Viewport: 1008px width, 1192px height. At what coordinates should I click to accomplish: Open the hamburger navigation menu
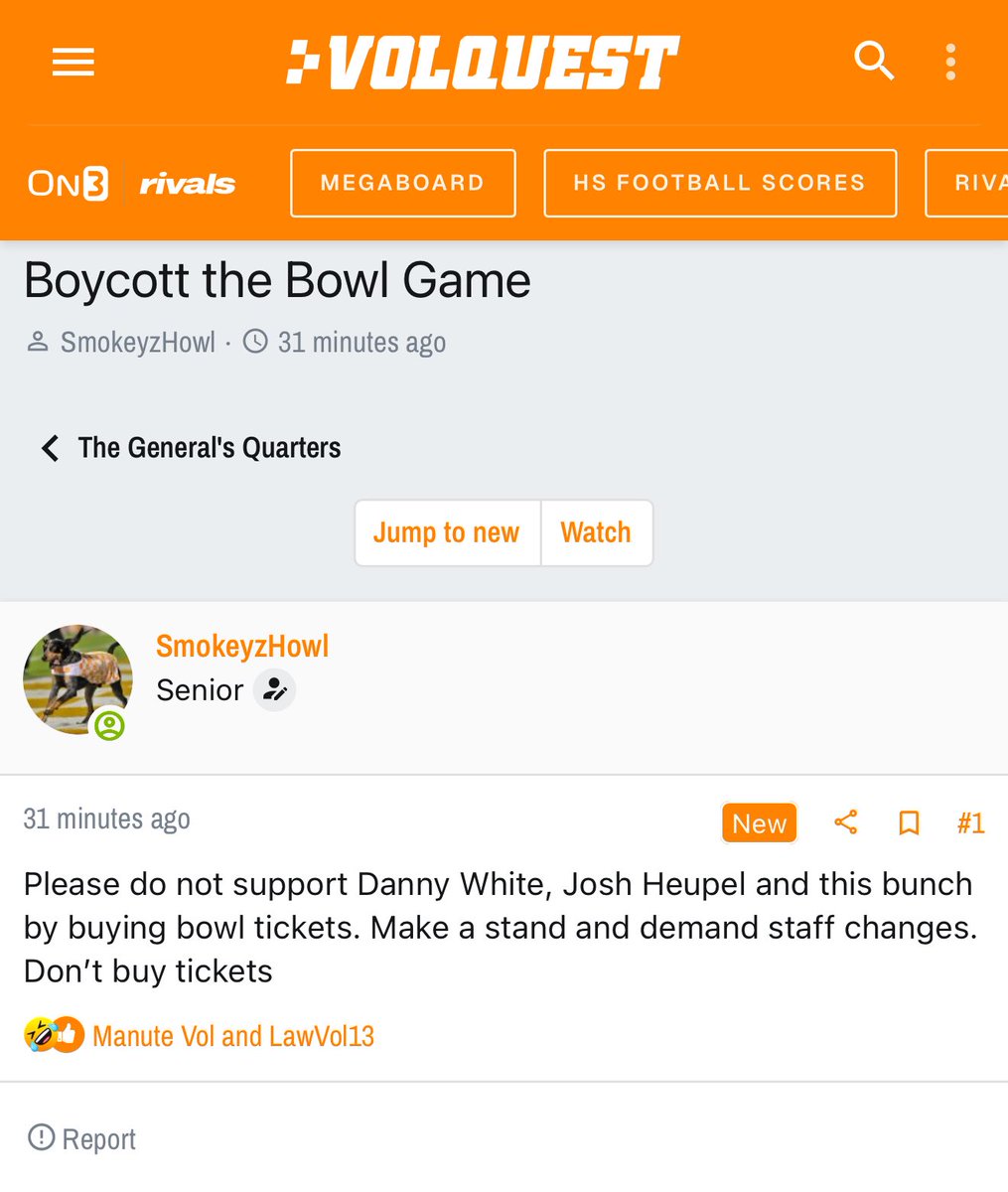pyautogui.click(x=73, y=63)
